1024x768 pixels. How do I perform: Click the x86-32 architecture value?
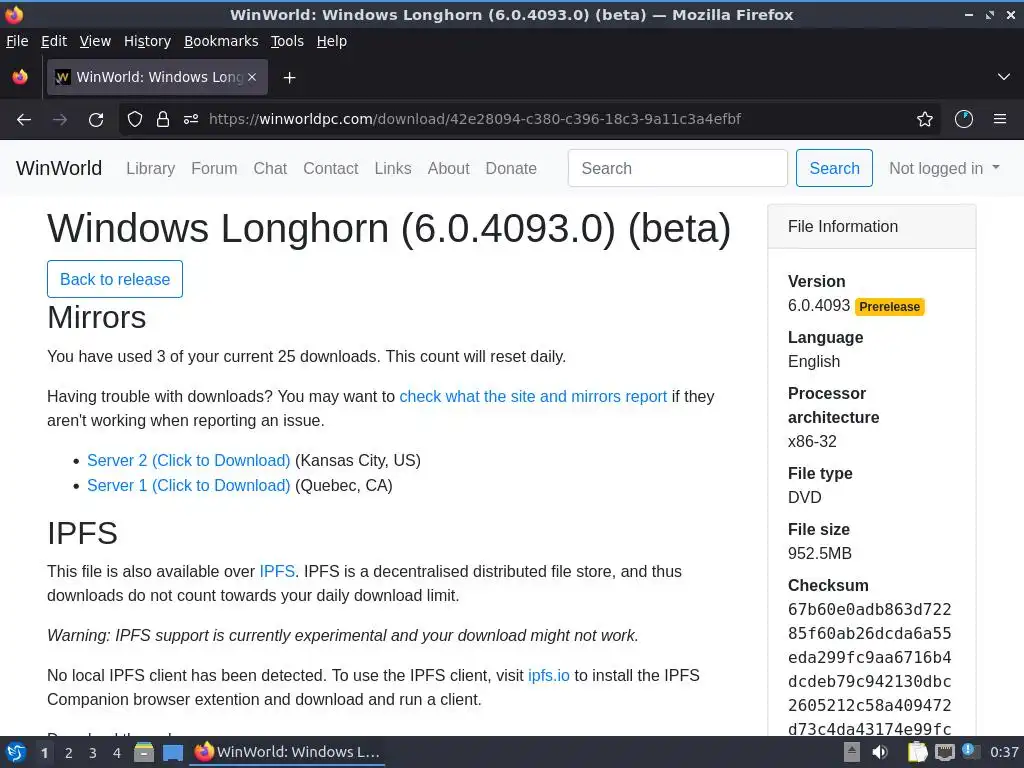click(812, 442)
